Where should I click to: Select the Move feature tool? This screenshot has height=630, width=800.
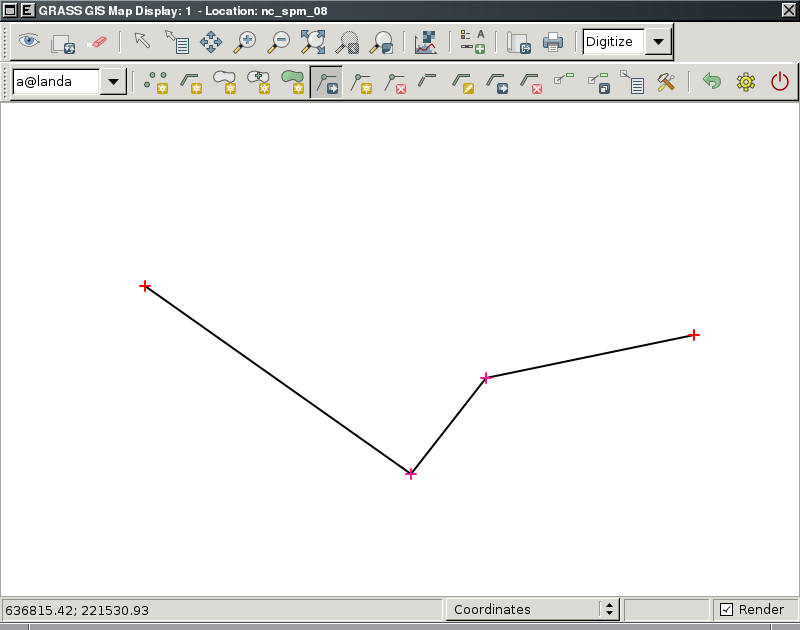click(497, 83)
